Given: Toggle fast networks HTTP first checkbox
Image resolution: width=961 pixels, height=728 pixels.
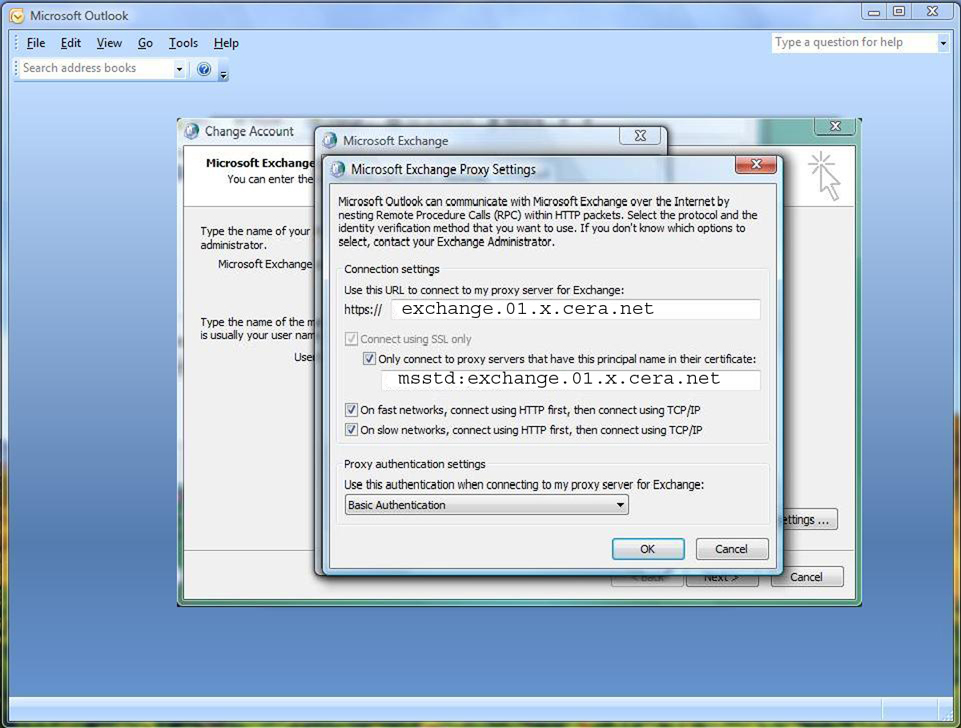Looking at the screenshot, I should click(351, 409).
